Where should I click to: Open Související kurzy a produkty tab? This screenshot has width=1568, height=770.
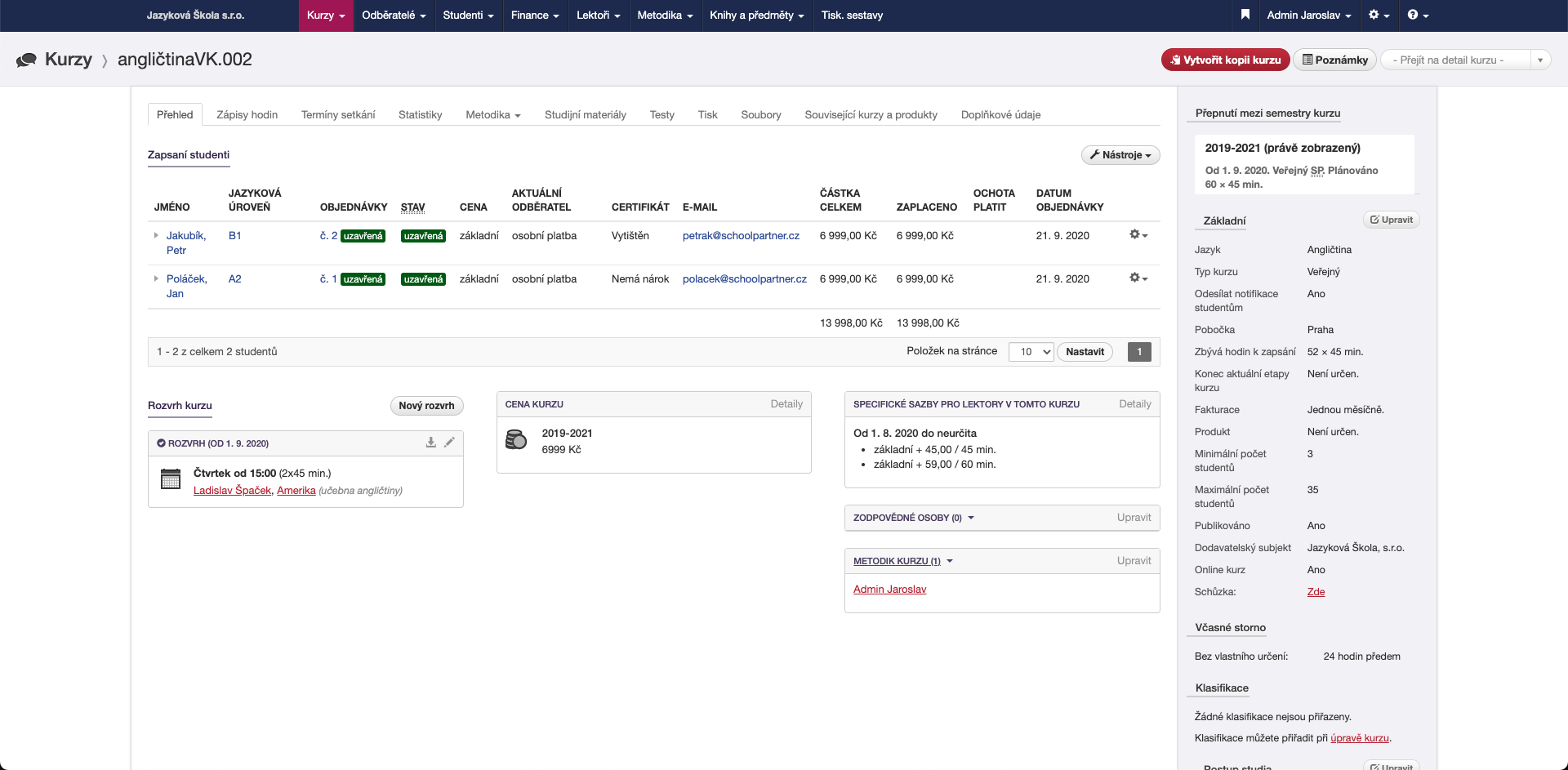(x=871, y=115)
